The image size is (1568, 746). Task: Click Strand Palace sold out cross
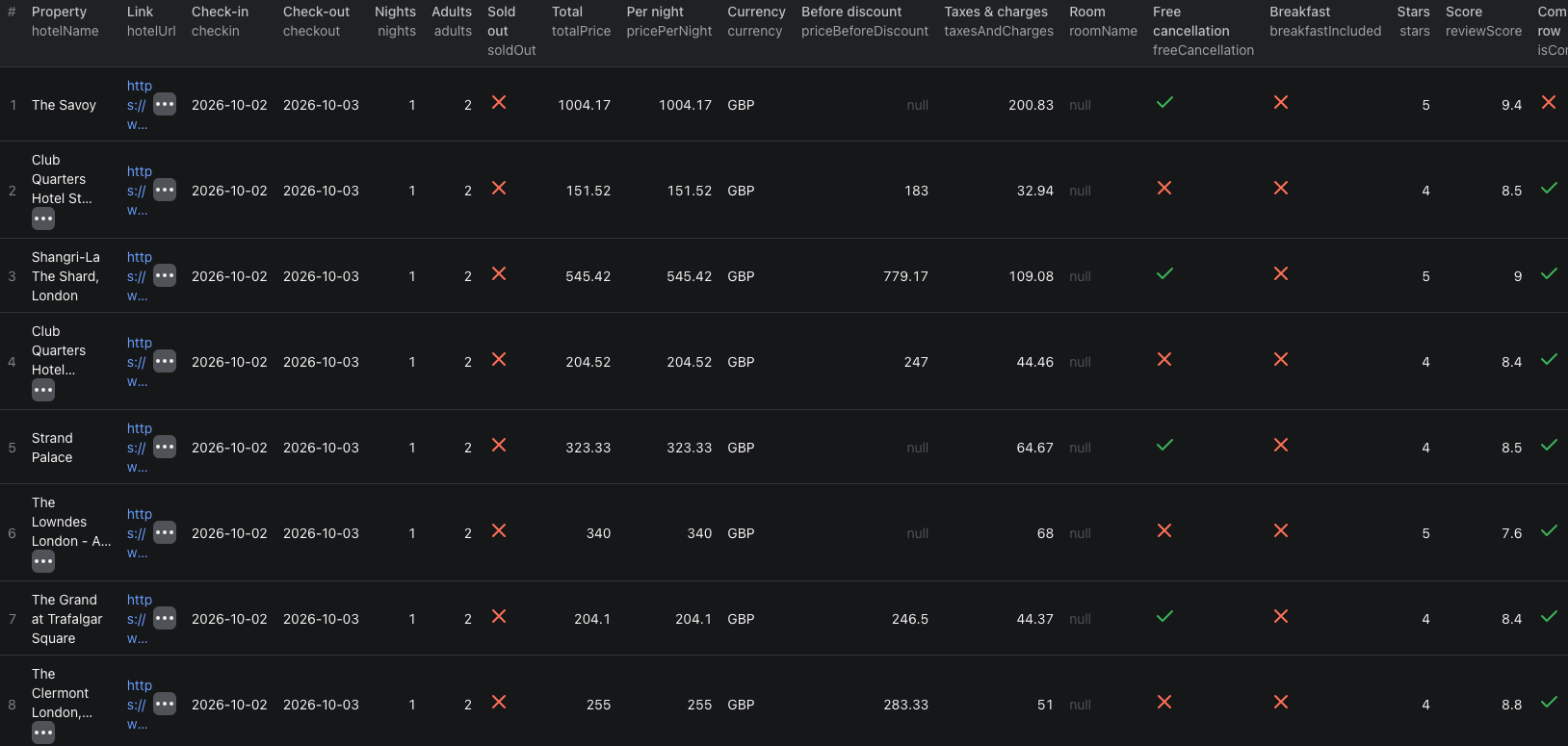pos(499,445)
